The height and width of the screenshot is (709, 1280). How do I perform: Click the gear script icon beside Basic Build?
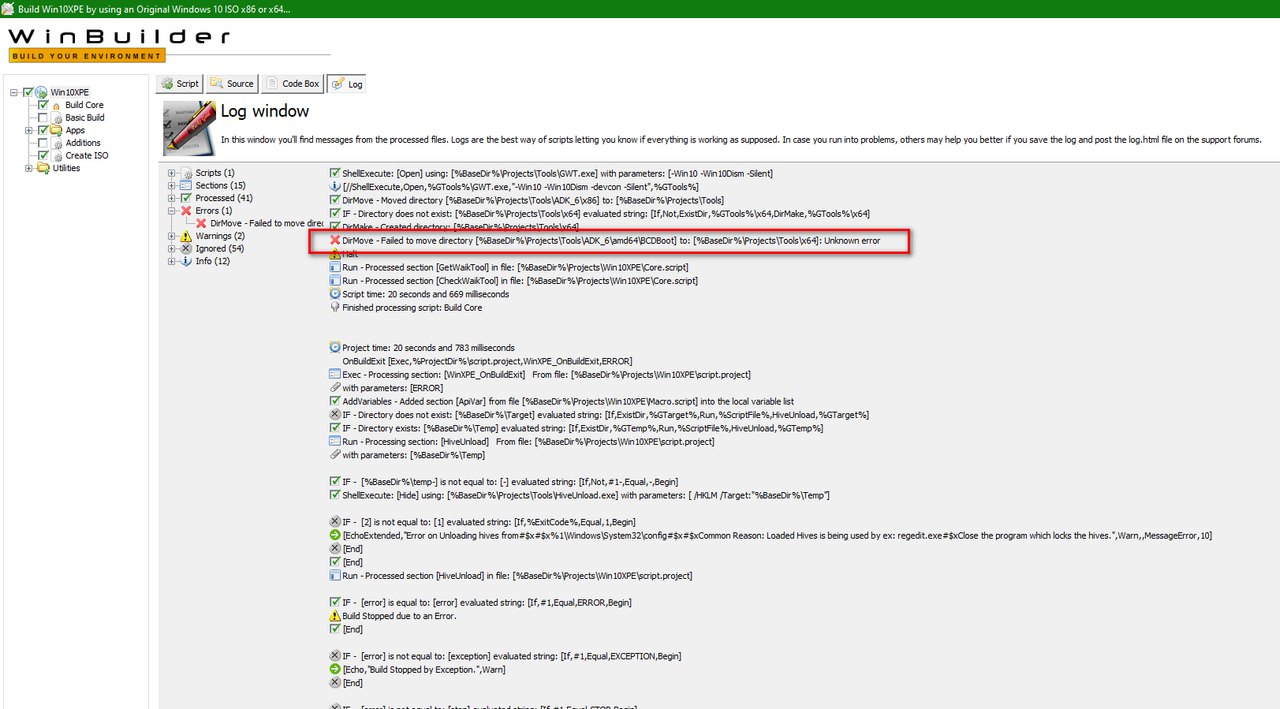click(x=56, y=118)
